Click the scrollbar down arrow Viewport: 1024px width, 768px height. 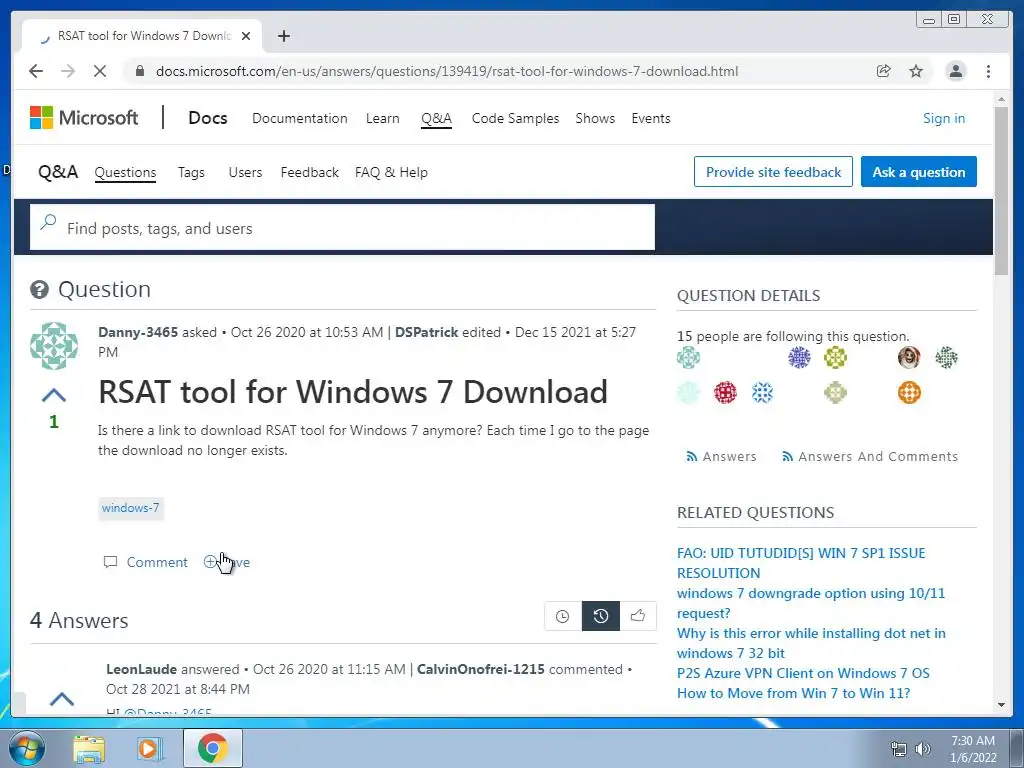pyautogui.click(x=1001, y=705)
